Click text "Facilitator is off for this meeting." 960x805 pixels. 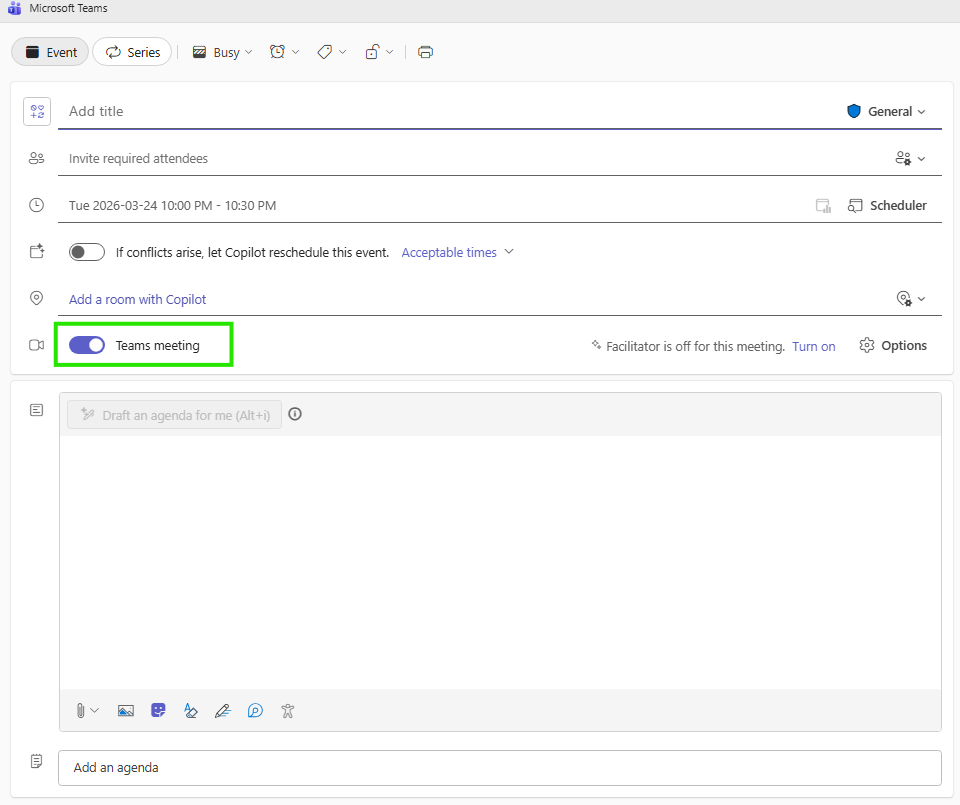click(x=696, y=346)
